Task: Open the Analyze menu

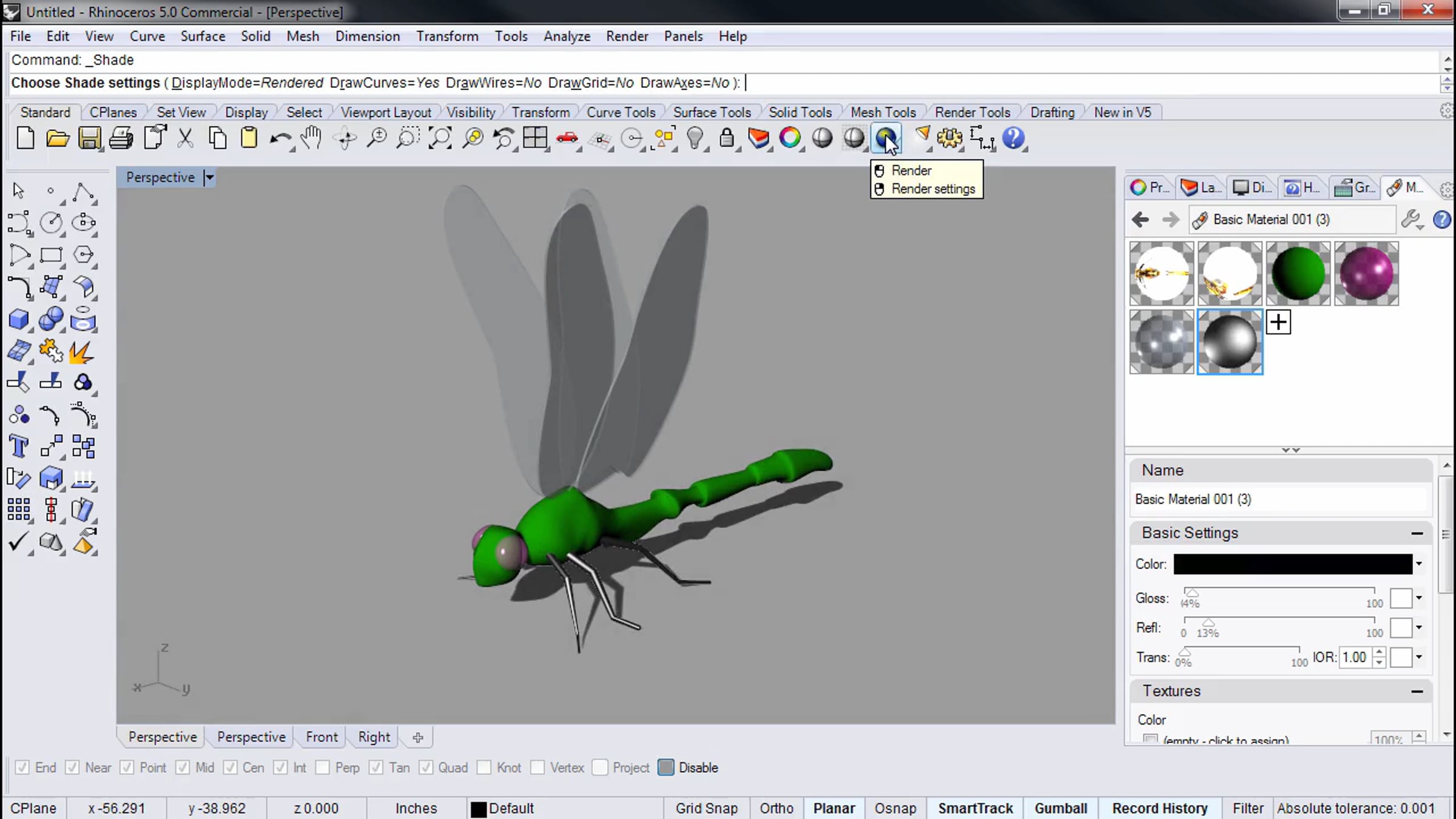Action: point(567,36)
